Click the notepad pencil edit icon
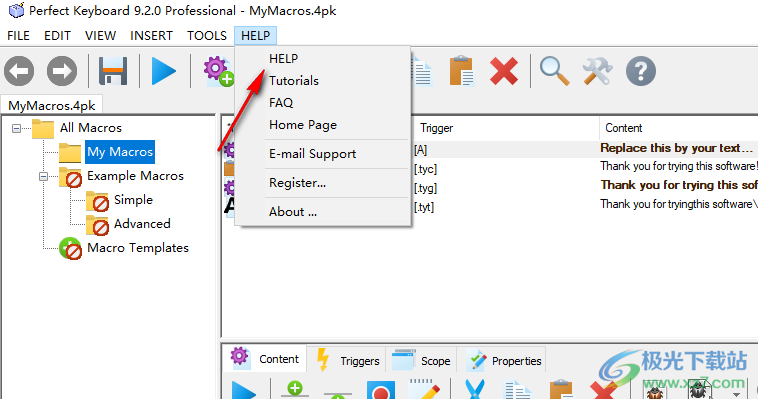Viewport: 758px width, 399px height. [424, 389]
